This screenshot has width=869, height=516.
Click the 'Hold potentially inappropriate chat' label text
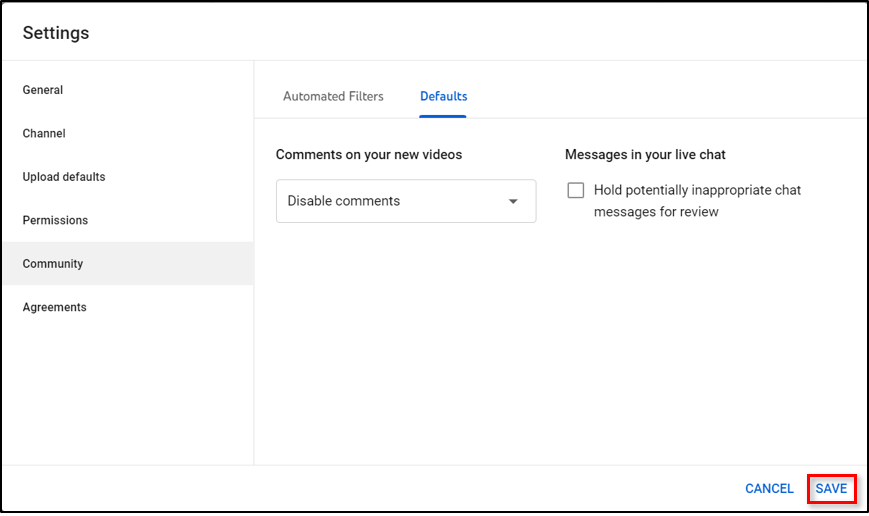pyautogui.click(x=697, y=190)
